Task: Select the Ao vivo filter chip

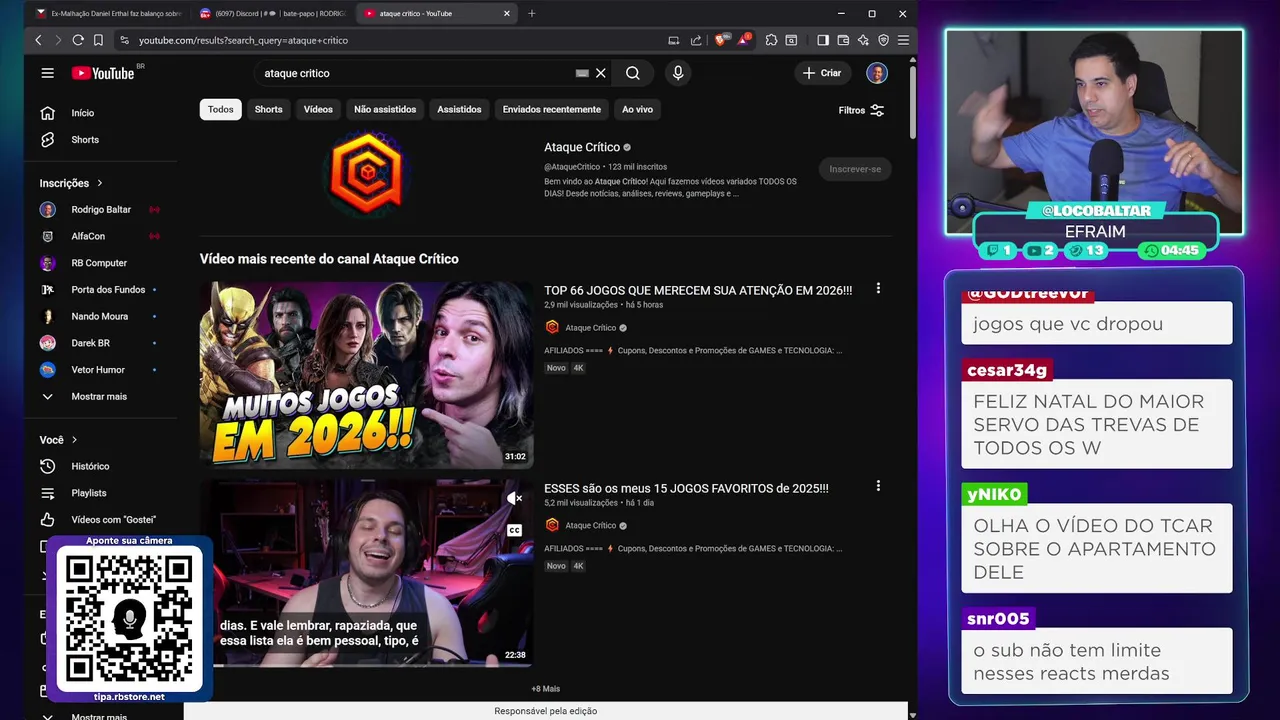Action: (x=637, y=109)
